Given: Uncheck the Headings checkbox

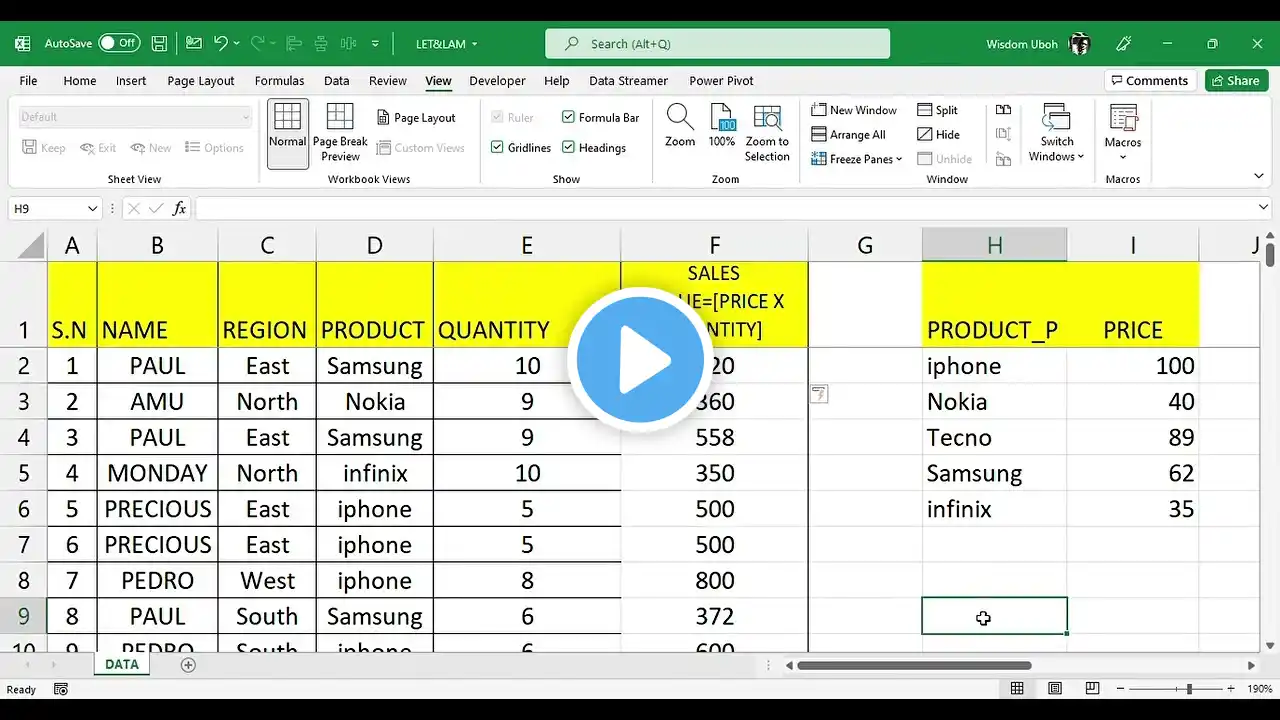Looking at the screenshot, I should [x=569, y=148].
